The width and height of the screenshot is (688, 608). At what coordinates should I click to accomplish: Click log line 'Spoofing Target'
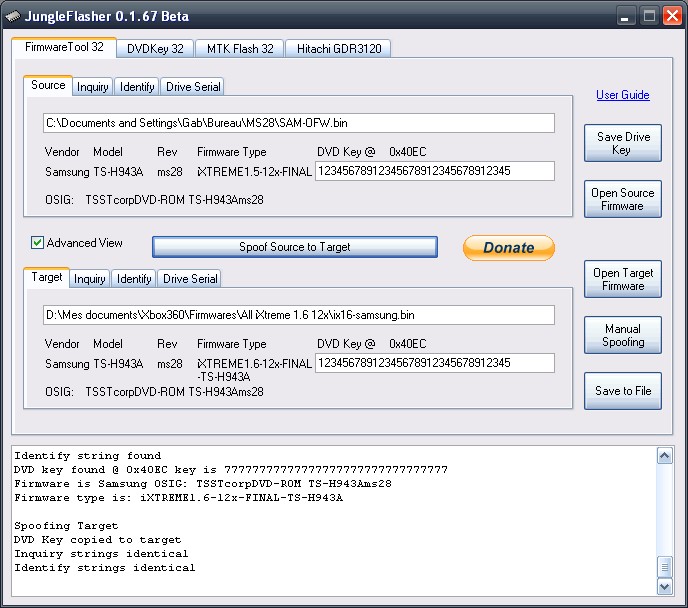pos(66,526)
